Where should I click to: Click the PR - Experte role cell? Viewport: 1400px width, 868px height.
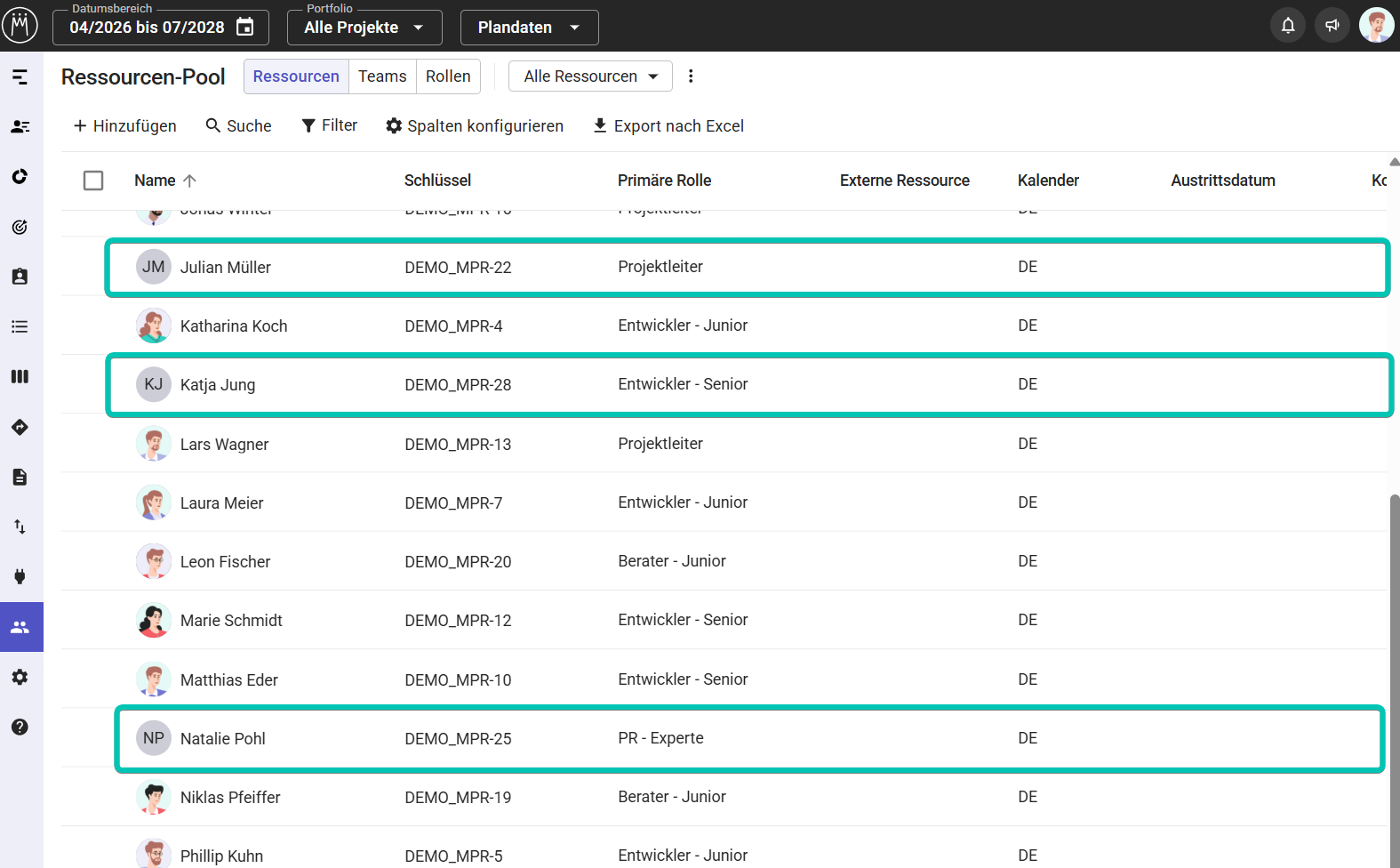tap(660, 738)
